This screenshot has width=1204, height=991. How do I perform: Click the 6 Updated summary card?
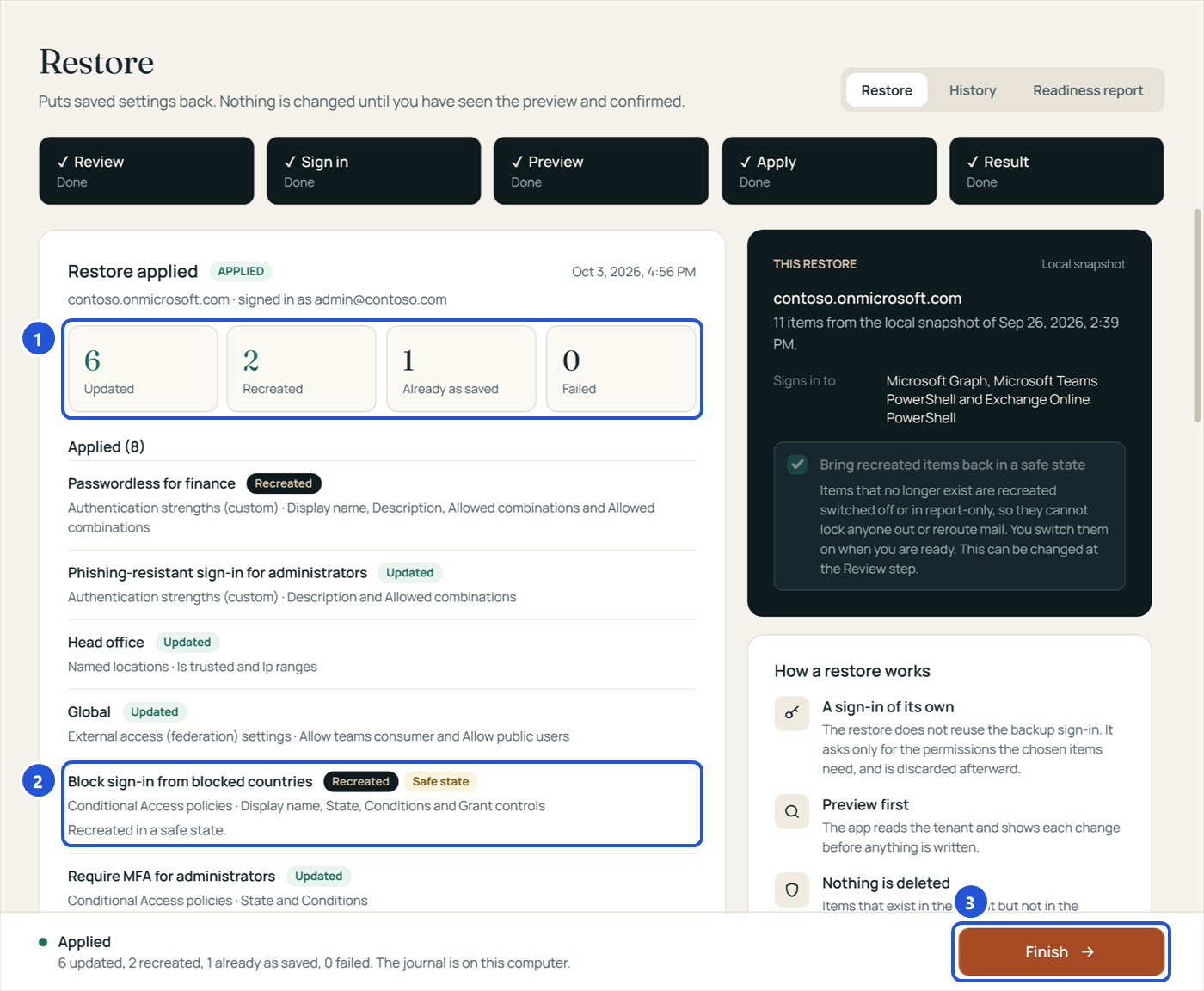coord(143,369)
